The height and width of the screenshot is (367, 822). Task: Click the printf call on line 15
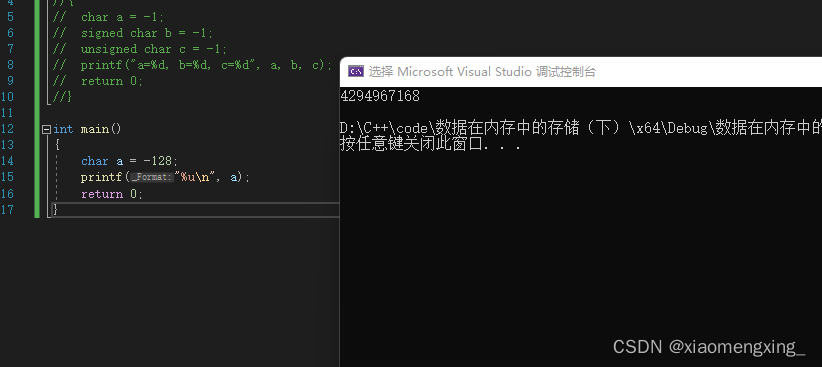165,178
